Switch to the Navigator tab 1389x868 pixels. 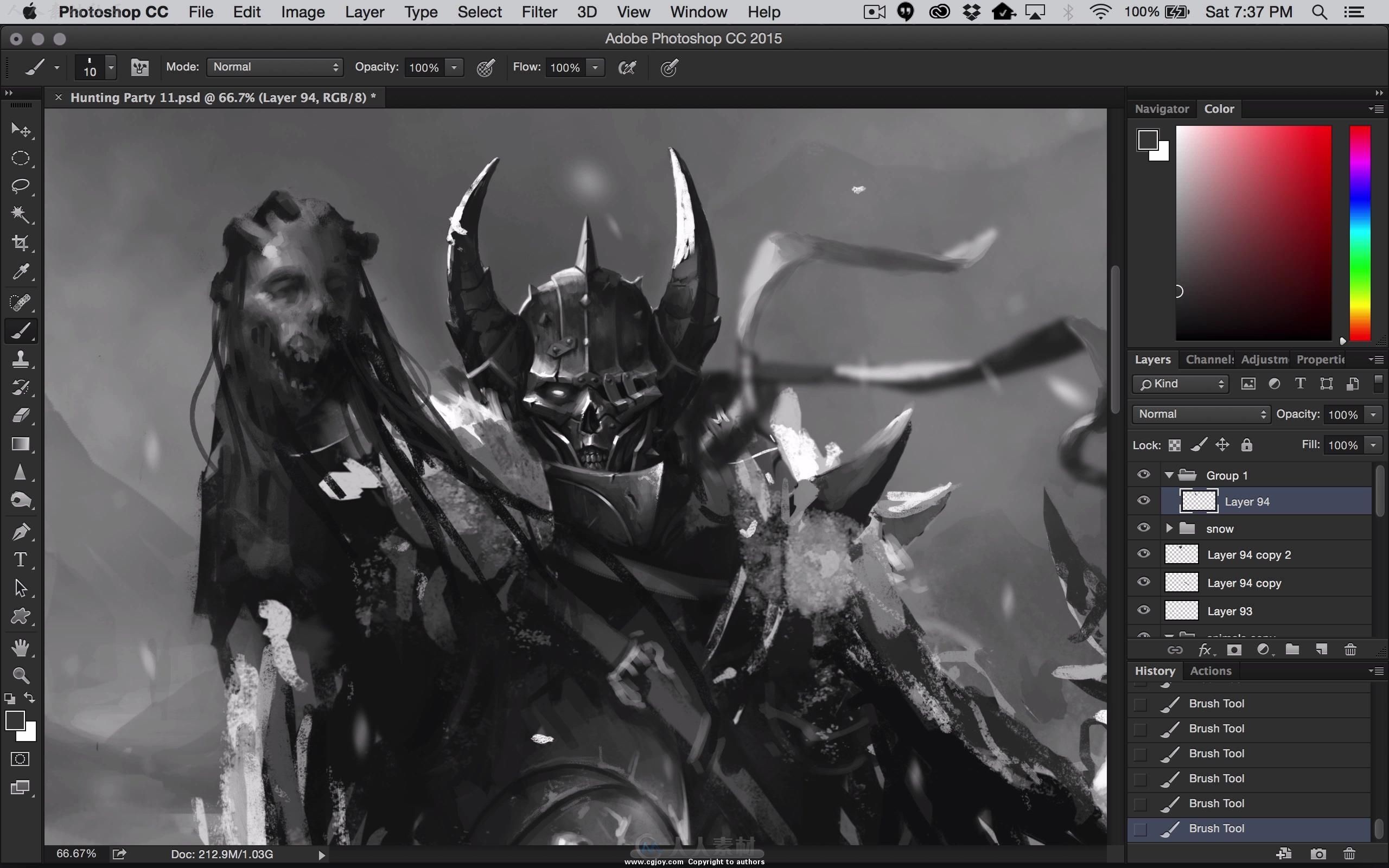(x=1162, y=109)
